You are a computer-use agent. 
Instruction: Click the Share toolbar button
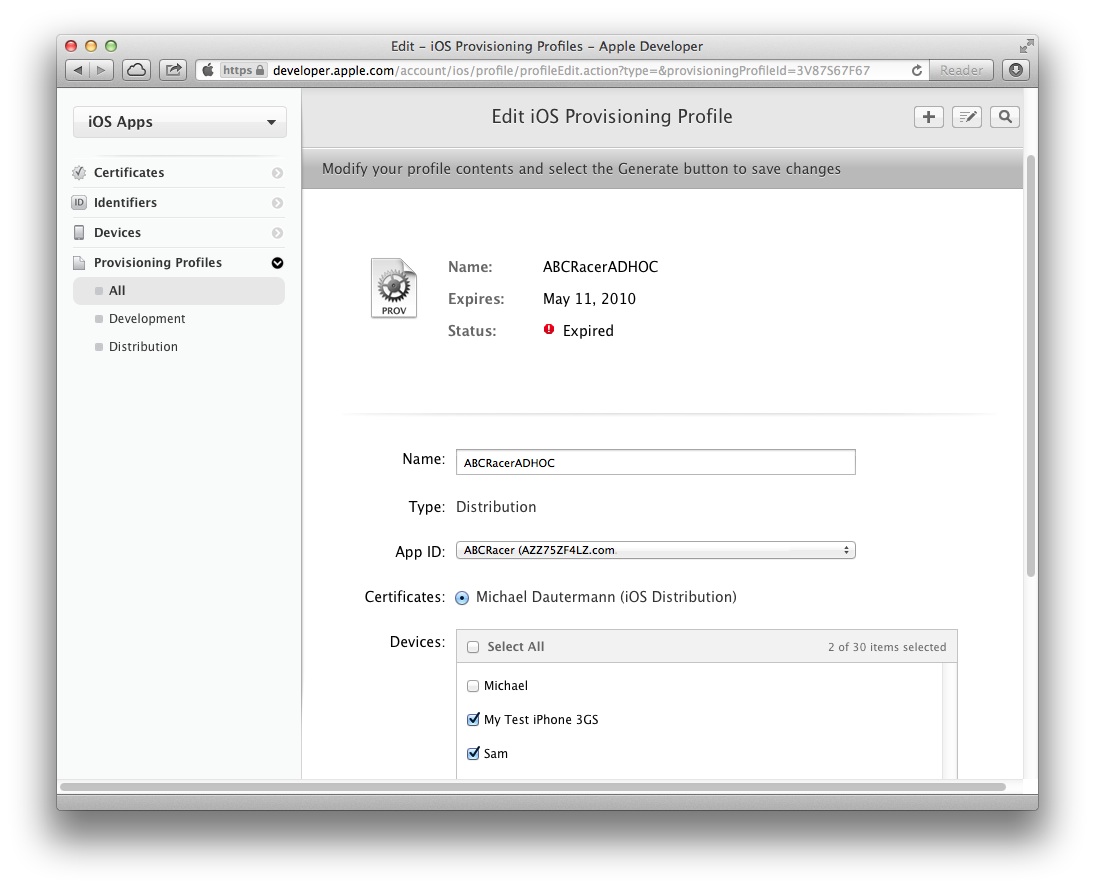tap(173, 70)
